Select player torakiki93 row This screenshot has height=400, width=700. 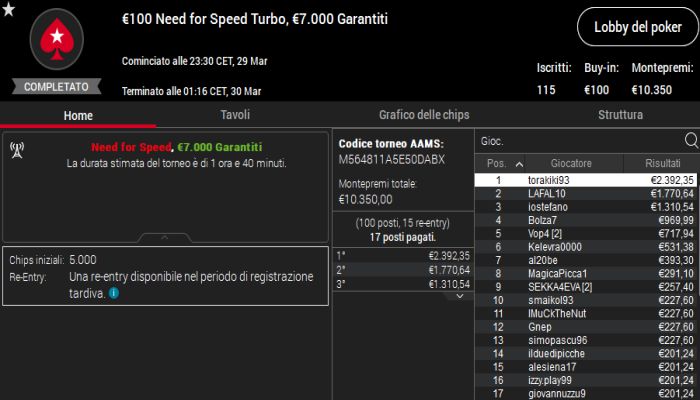tap(586, 180)
